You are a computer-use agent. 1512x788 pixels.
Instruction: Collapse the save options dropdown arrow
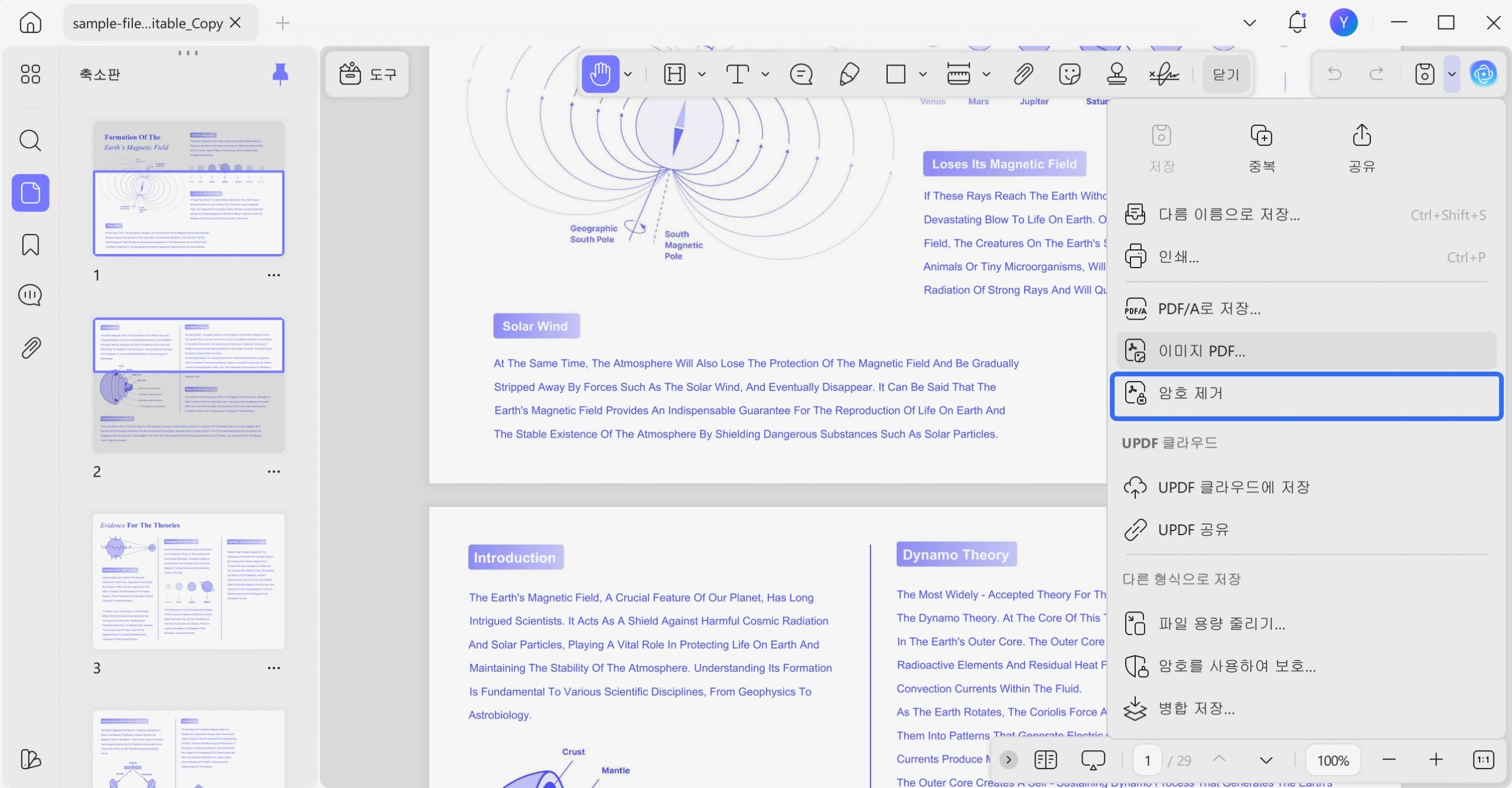1452,74
